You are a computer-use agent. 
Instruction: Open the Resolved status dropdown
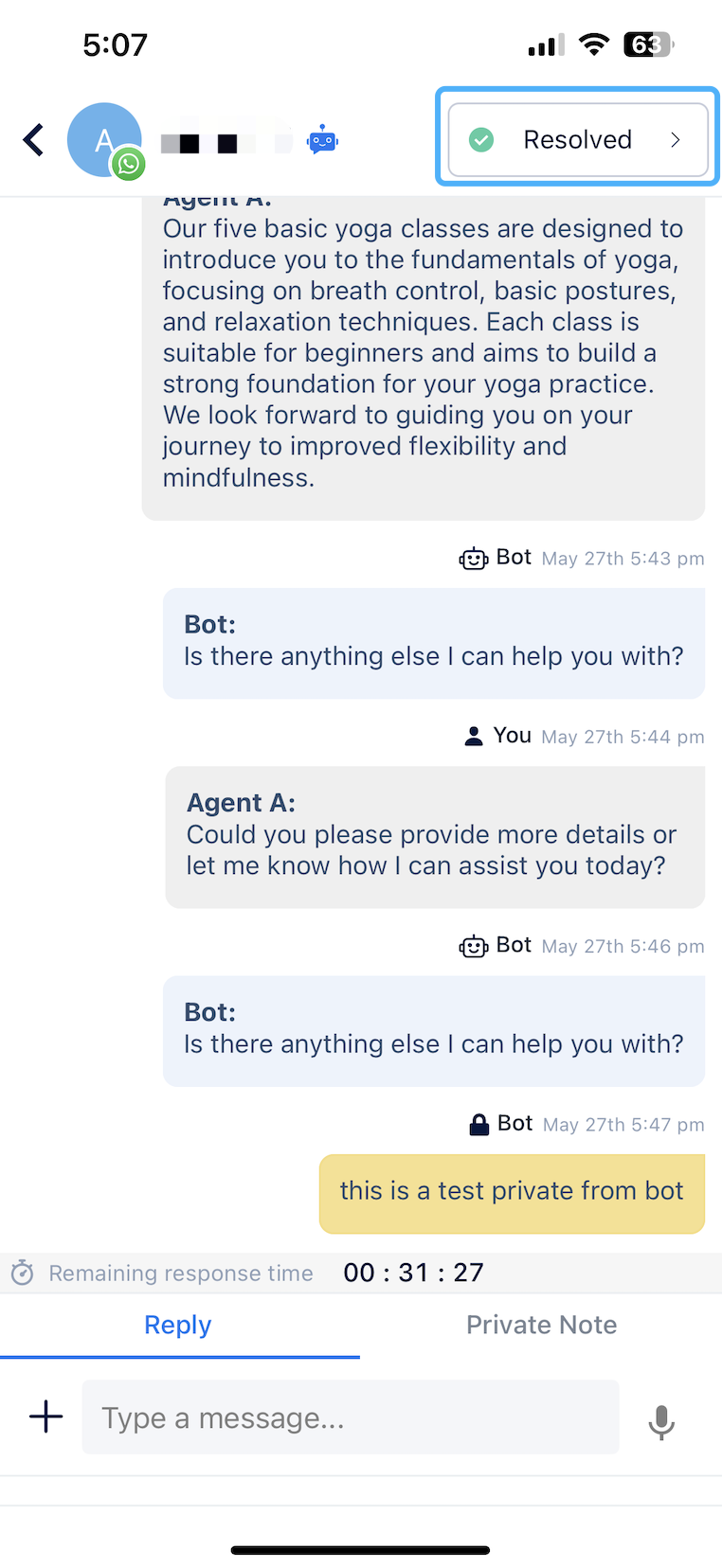point(577,140)
